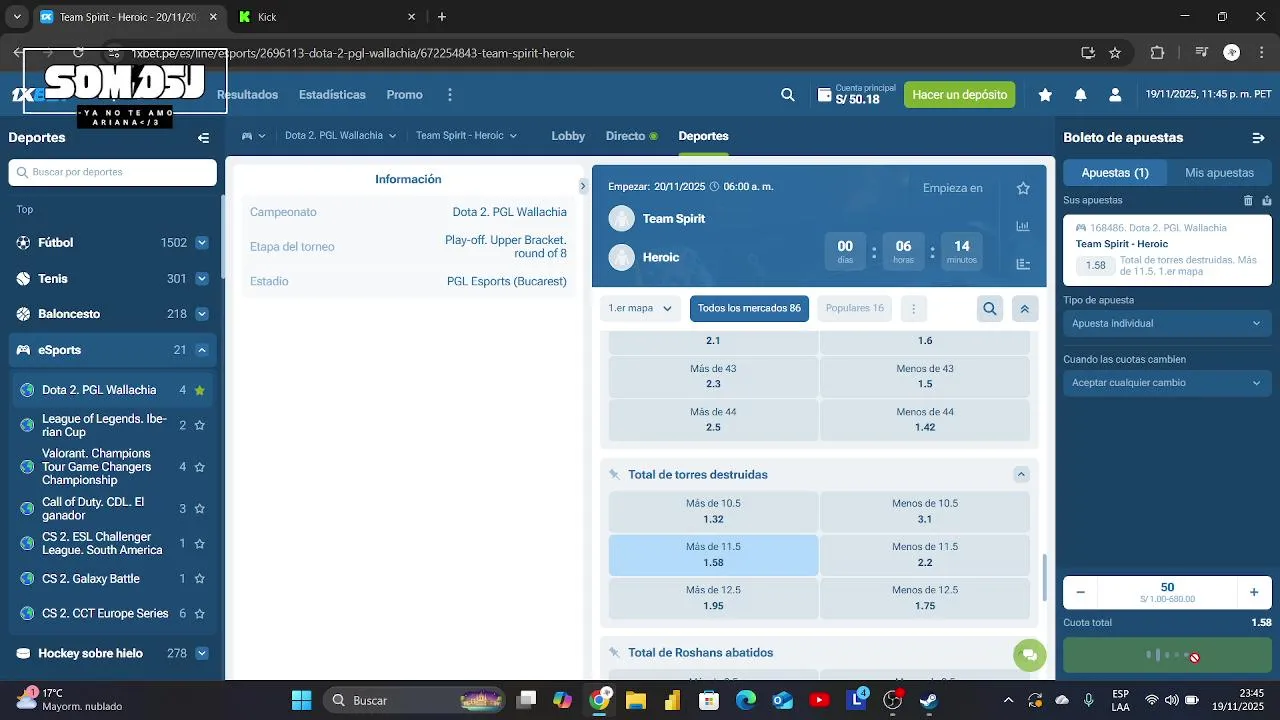Click Hacer un depósito button
The width and height of the screenshot is (1280, 720).
pyautogui.click(x=960, y=95)
